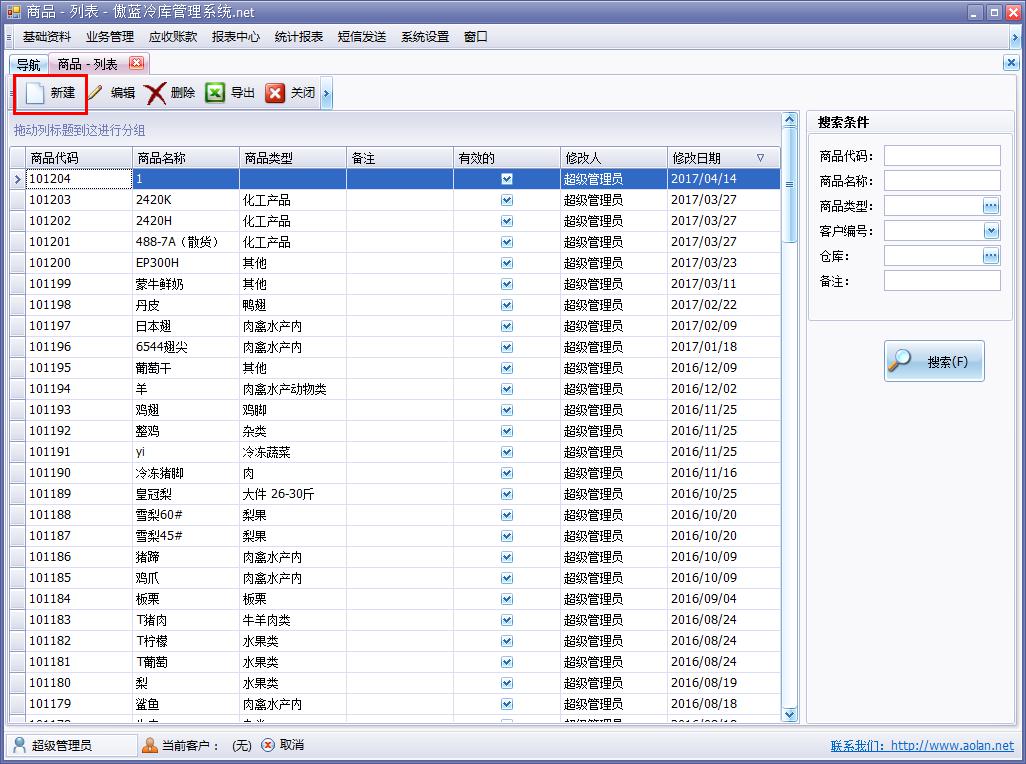Viewport: 1026px width, 764px height.
Task: Open the 报表中心 menu
Action: coord(236,37)
